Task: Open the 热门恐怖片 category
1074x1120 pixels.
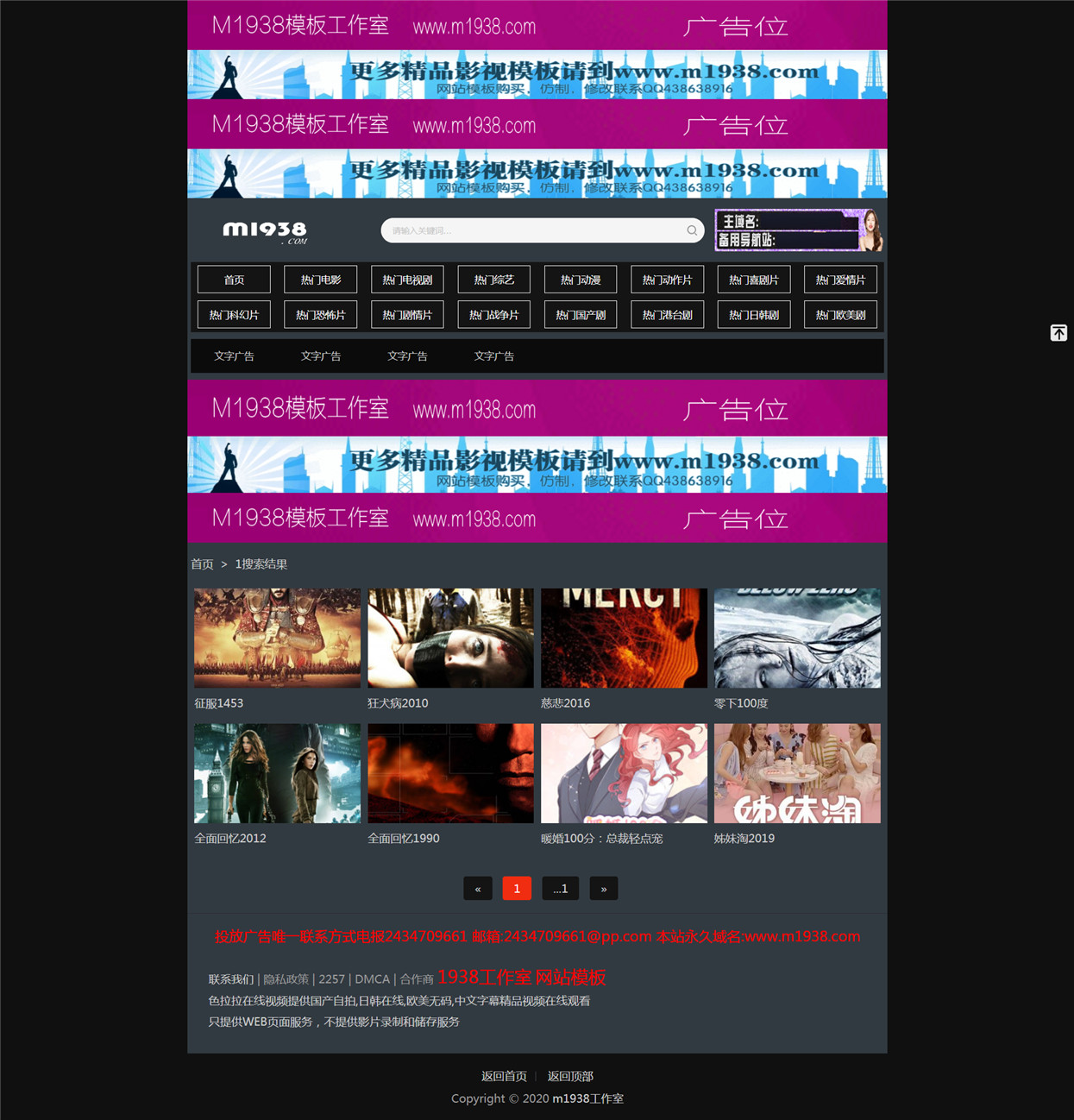Action: tap(320, 315)
